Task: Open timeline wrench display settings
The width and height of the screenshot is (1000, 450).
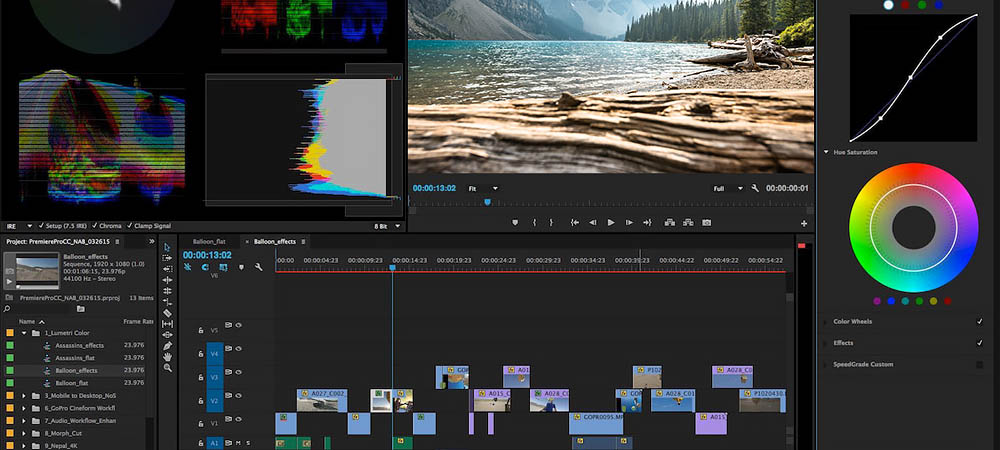Action: (258, 267)
